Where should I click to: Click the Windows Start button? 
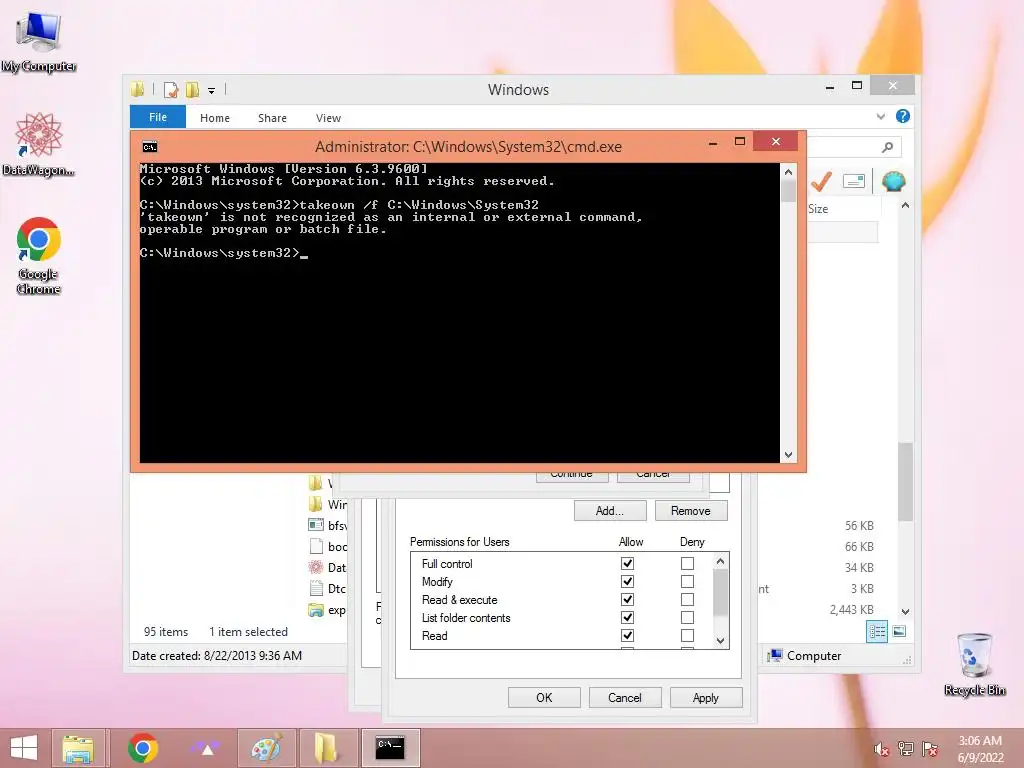(x=24, y=748)
